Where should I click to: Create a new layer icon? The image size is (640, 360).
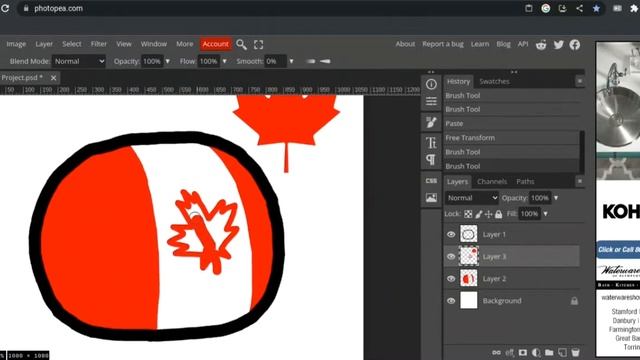[562, 352]
